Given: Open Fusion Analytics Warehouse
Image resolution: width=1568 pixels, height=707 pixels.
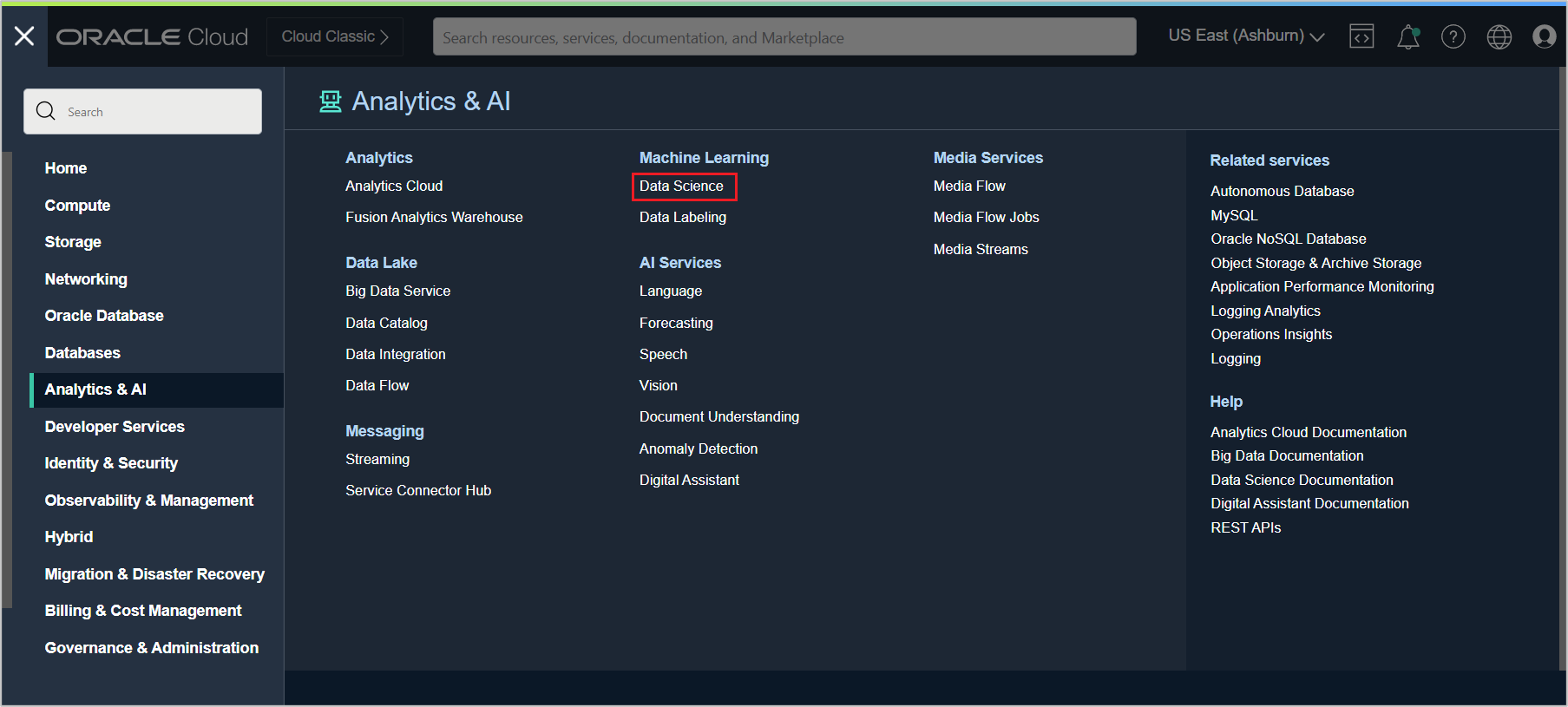Looking at the screenshot, I should click(434, 217).
